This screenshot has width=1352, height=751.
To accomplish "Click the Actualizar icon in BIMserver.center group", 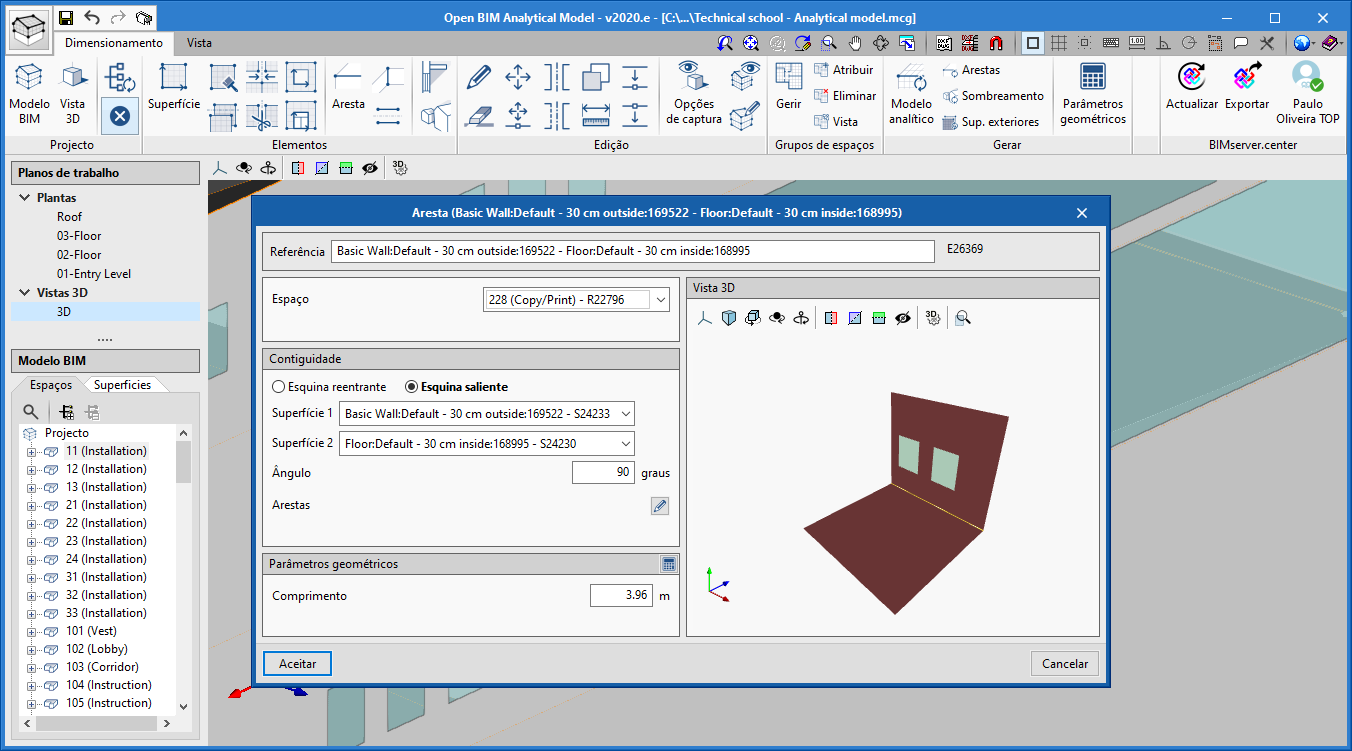I will point(1192,90).
